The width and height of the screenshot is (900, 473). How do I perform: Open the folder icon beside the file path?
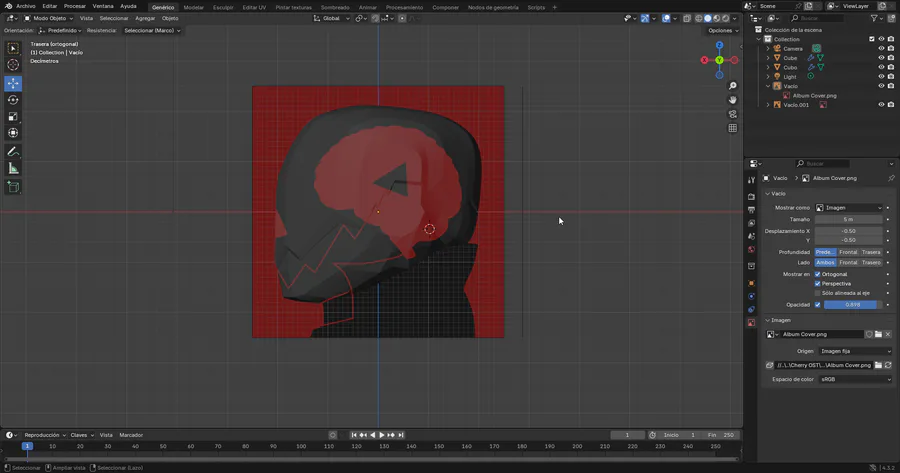(878, 365)
